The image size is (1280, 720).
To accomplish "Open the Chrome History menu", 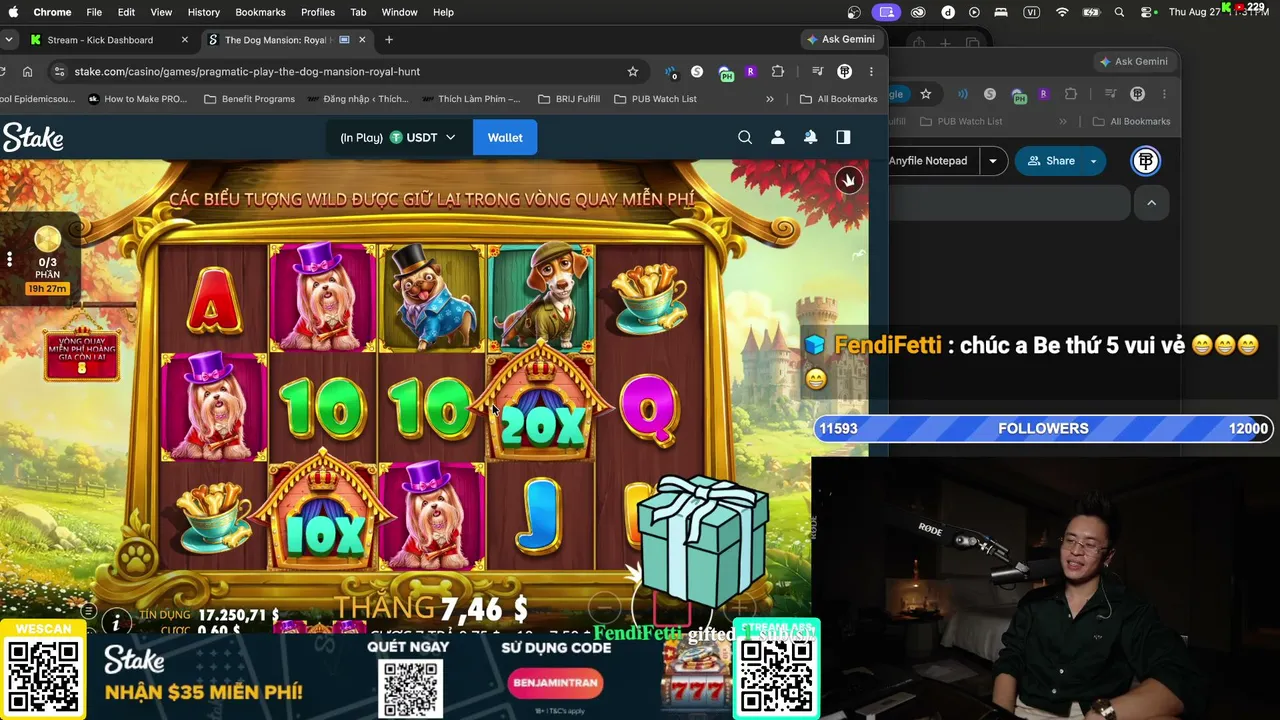I will pyautogui.click(x=203, y=12).
